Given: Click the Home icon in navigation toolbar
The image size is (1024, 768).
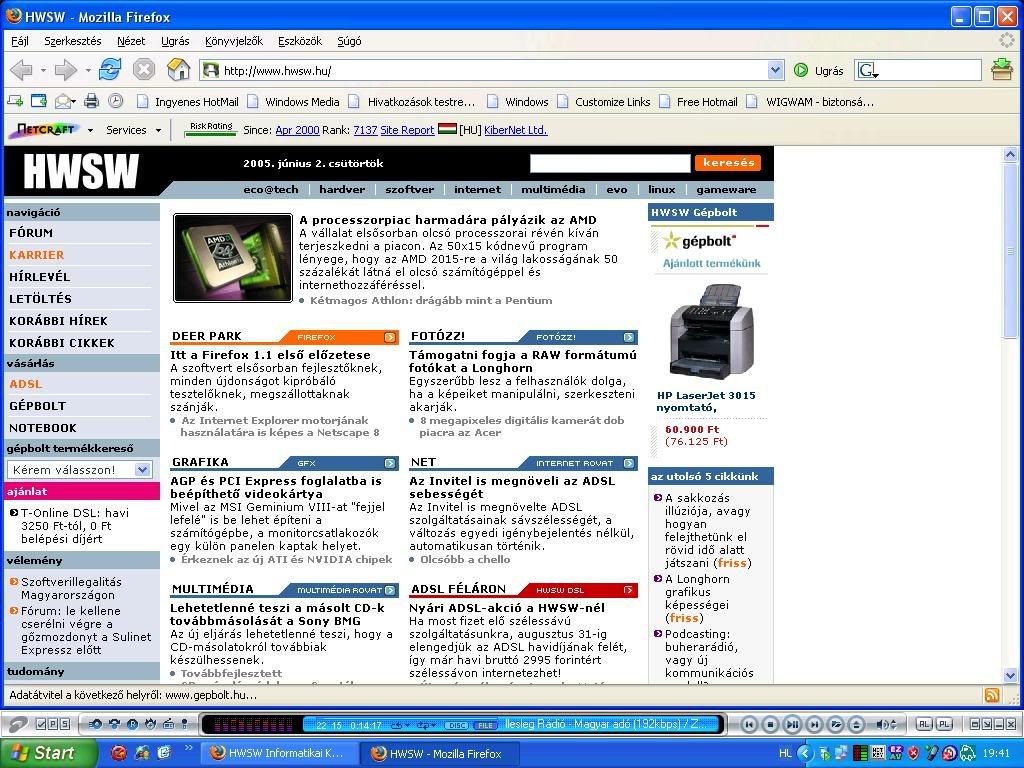Looking at the screenshot, I should (x=178, y=69).
